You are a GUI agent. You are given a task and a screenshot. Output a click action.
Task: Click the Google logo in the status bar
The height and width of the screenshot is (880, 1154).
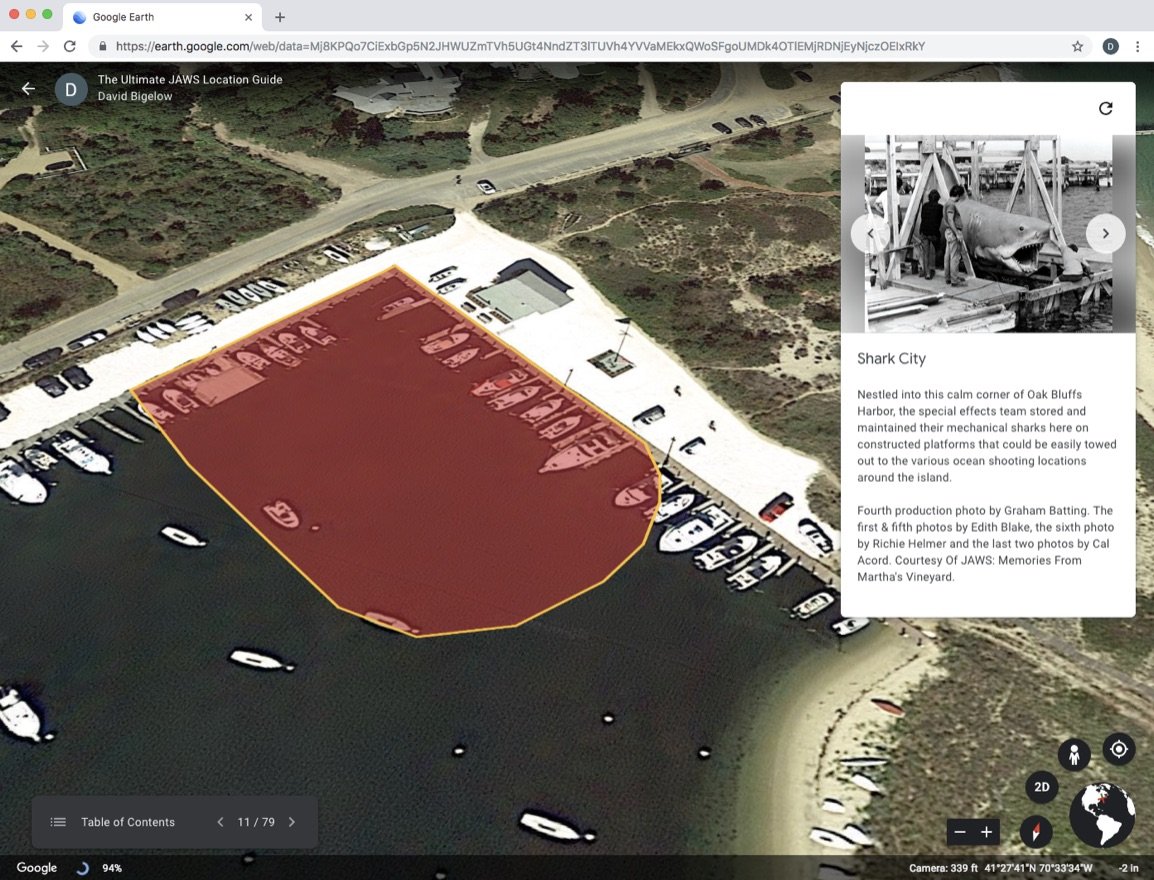(x=36, y=867)
